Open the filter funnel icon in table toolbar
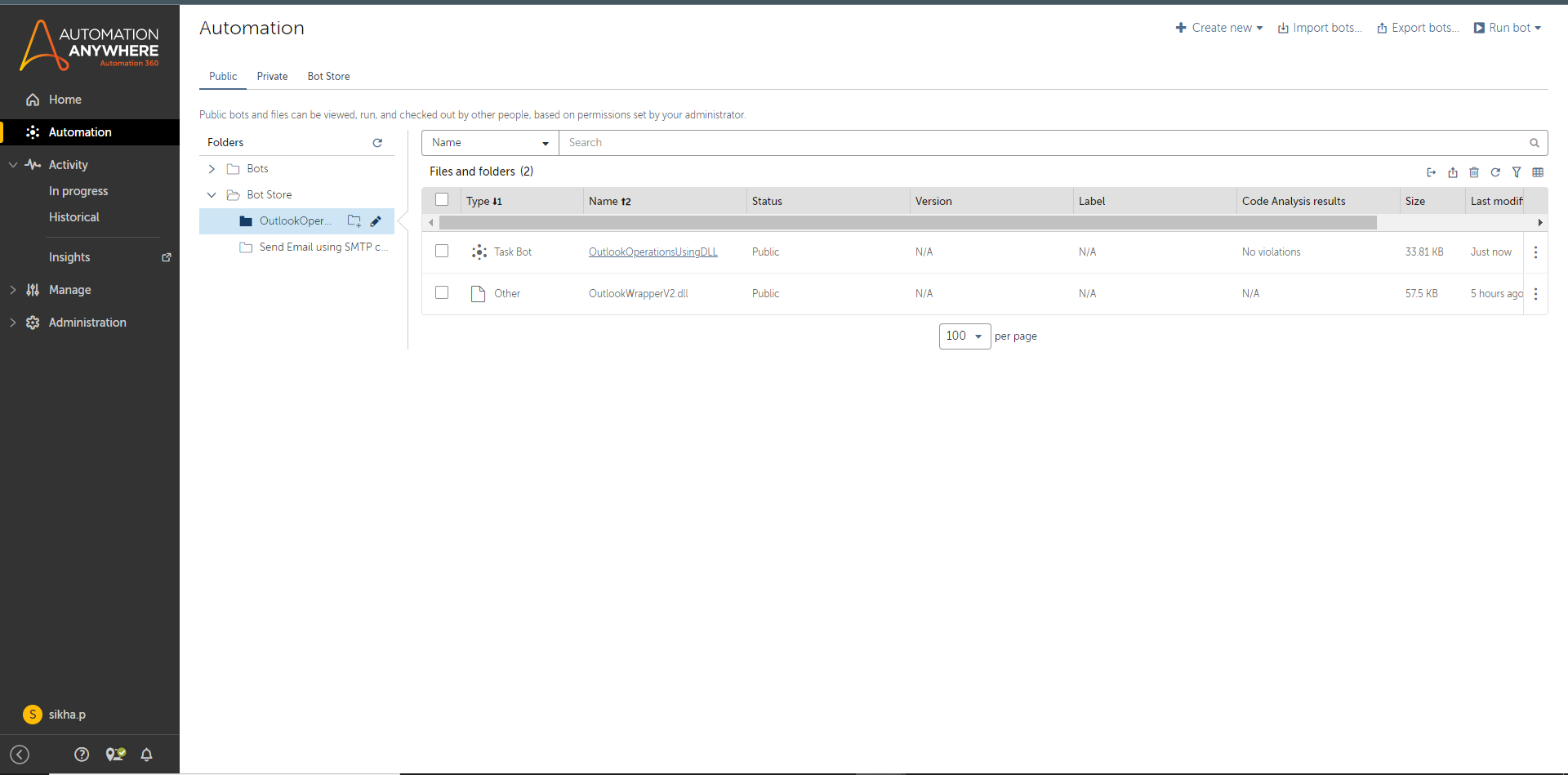1568x775 pixels. (x=1517, y=172)
